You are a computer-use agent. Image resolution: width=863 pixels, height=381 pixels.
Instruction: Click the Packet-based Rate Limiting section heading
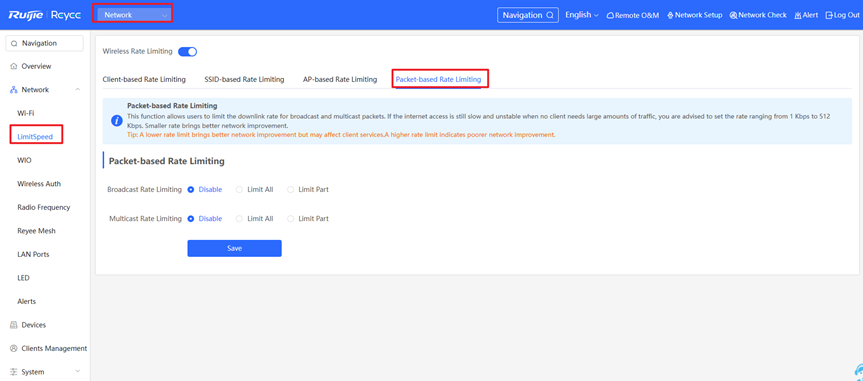click(x=167, y=161)
